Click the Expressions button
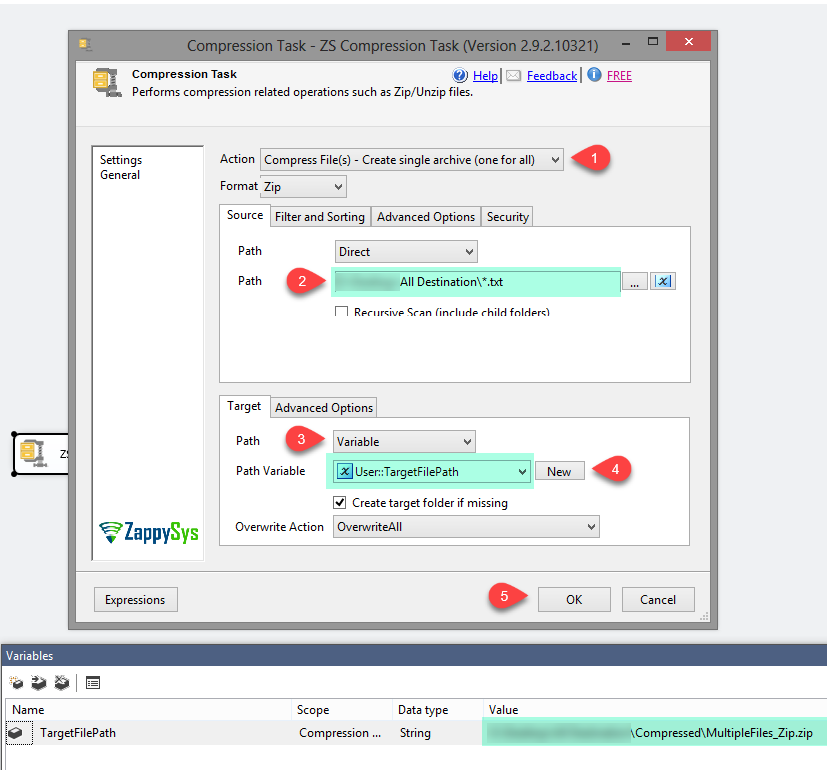Screen dimensions: 827x770 136,599
